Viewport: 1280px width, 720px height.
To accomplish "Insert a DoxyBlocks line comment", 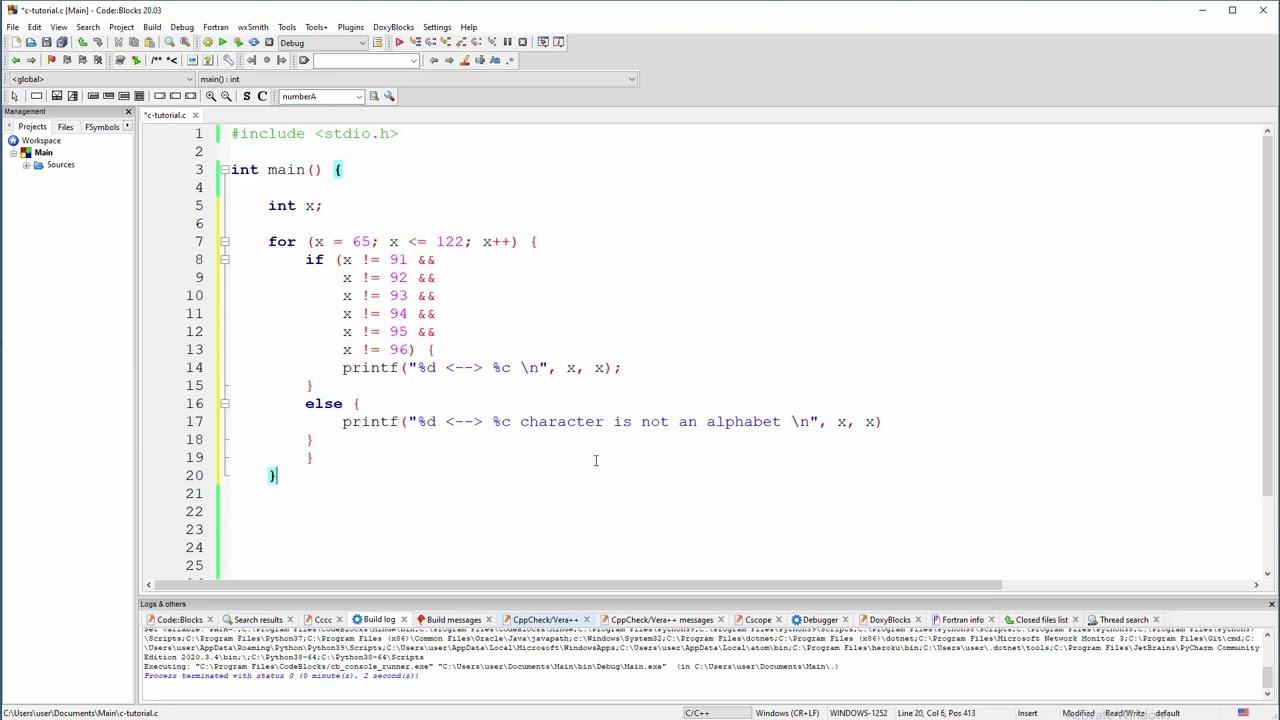I will point(172,60).
